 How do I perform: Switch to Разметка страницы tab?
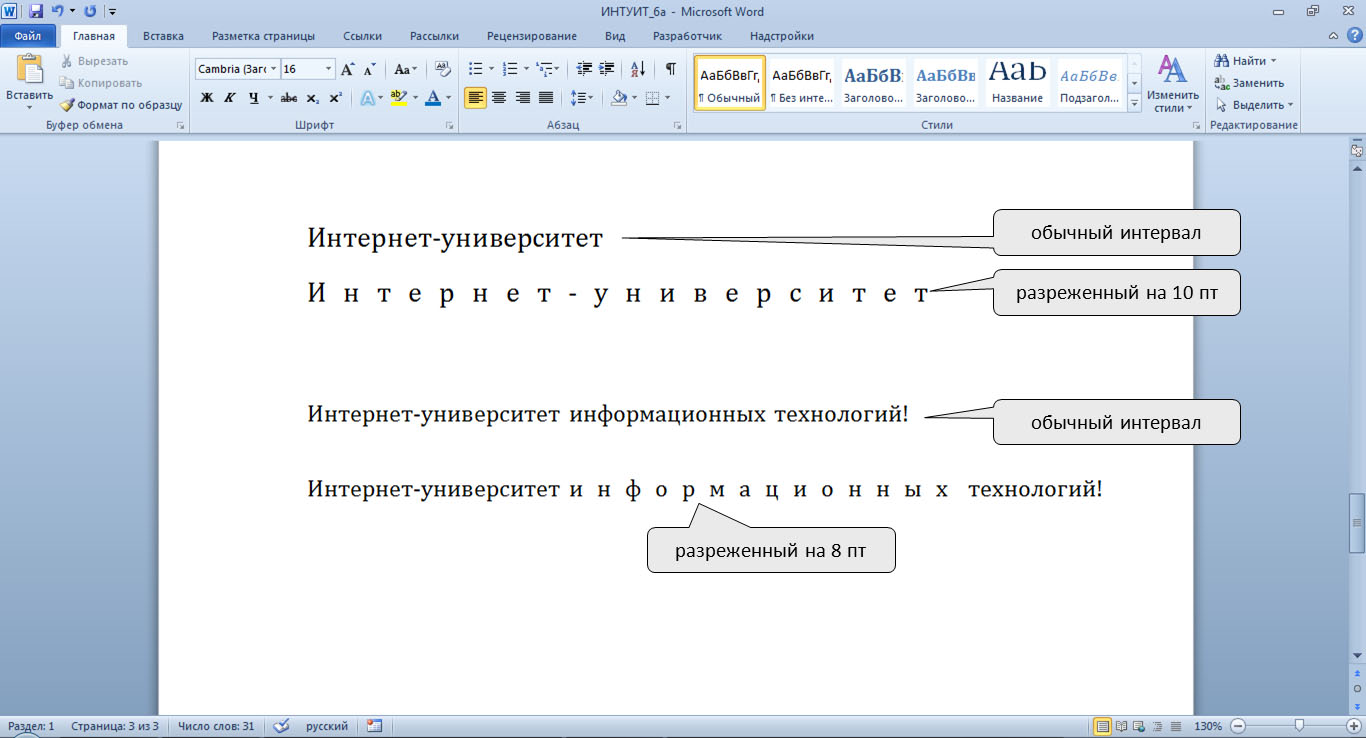pos(263,36)
